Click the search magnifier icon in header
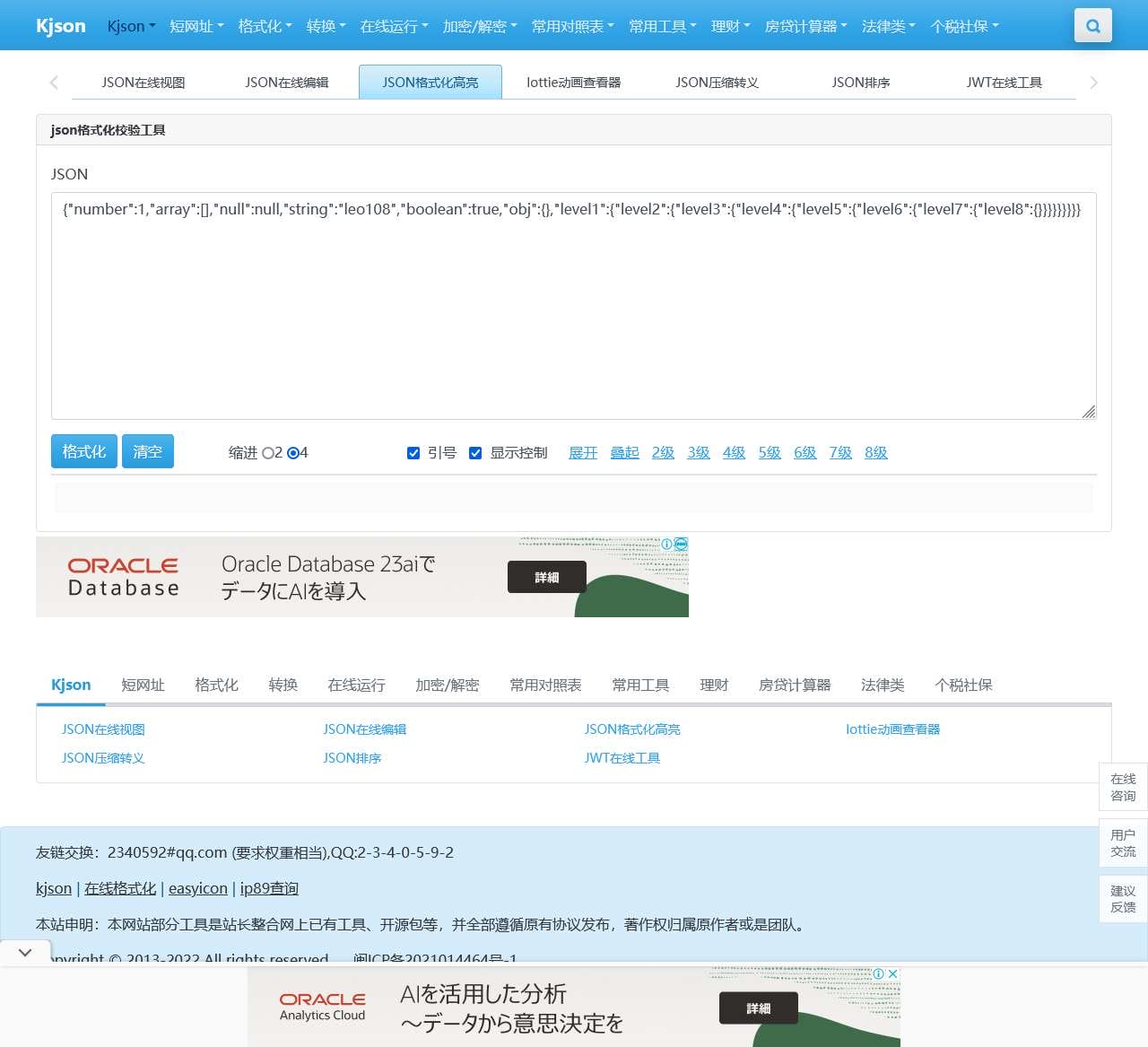 (1092, 26)
